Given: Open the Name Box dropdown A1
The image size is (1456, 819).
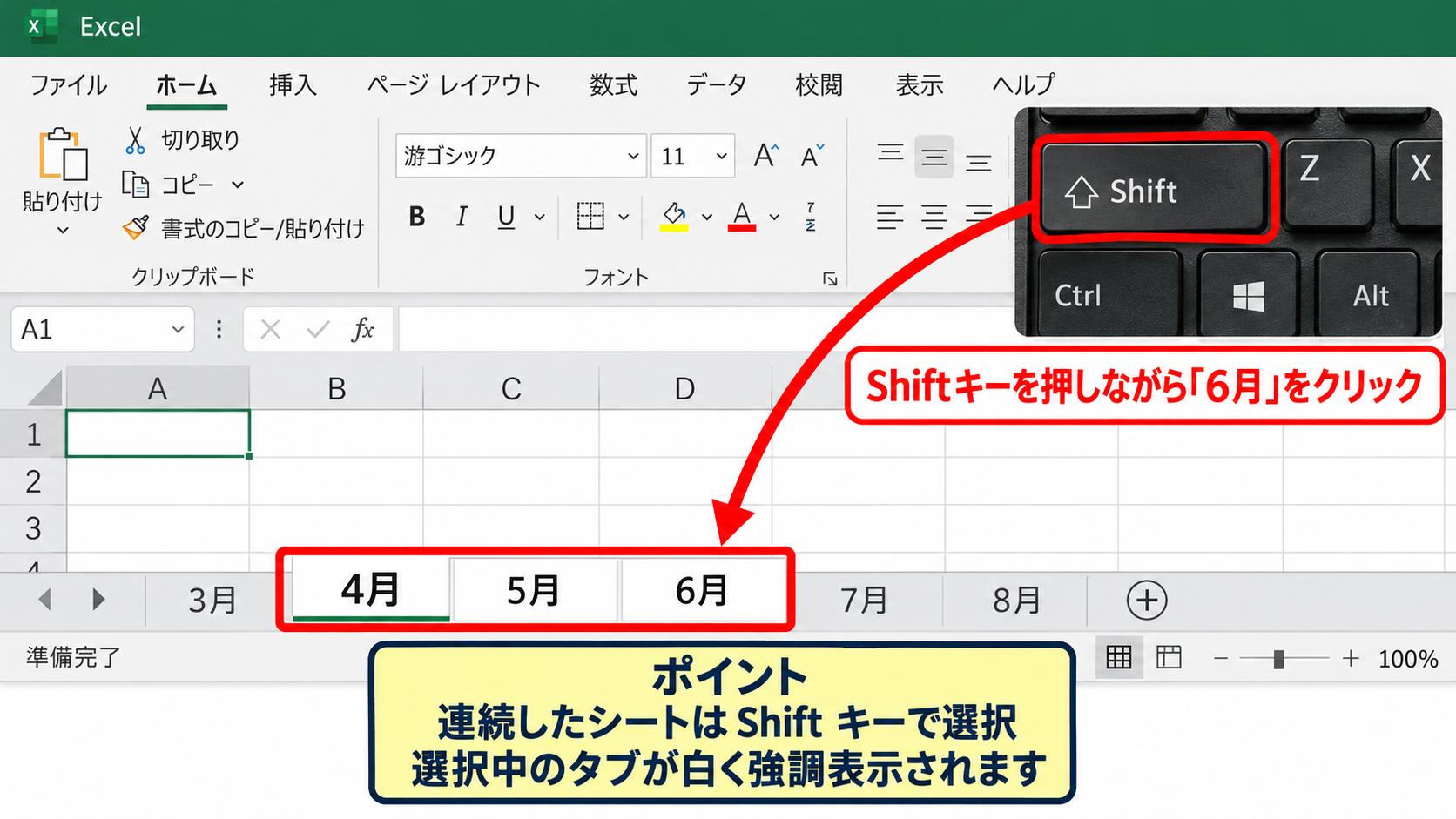Looking at the screenshot, I should (x=178, y=329).
